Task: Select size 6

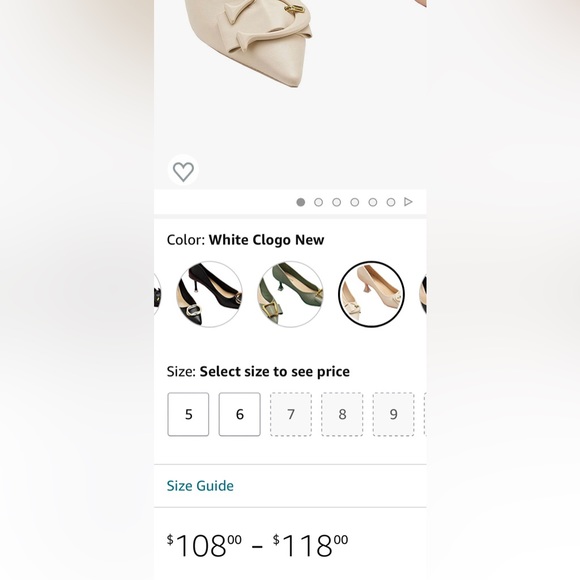Action: (x=240, y=414)
